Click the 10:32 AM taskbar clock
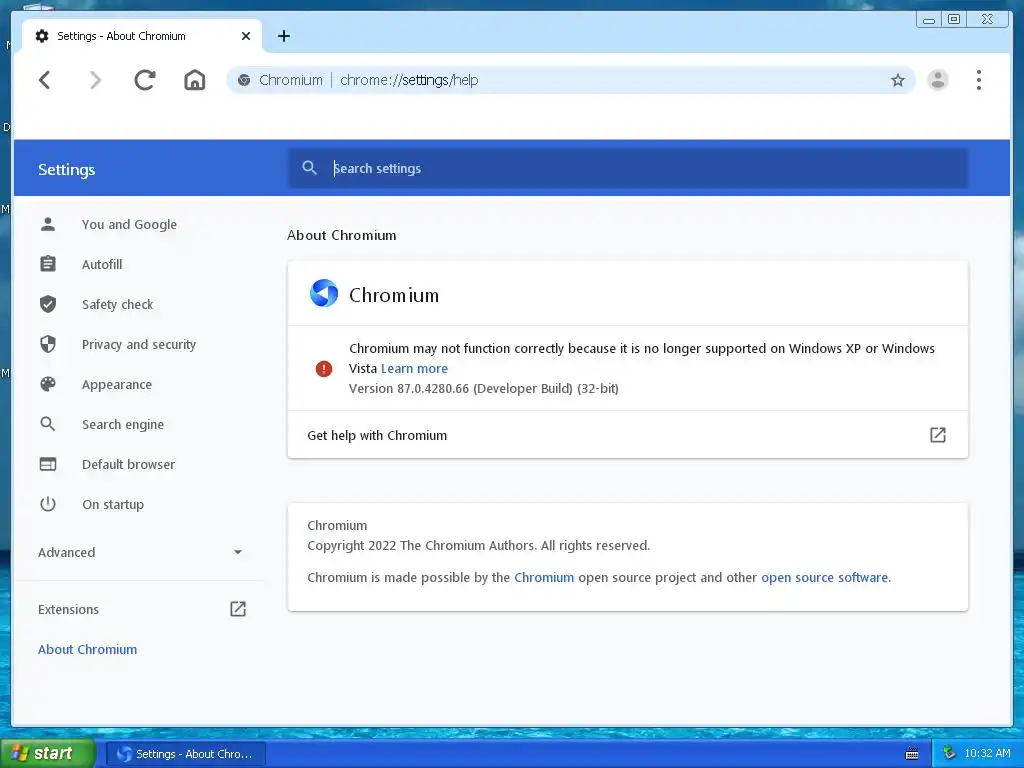The height and width of the screenshot is (768, 1024). [987, 753]
